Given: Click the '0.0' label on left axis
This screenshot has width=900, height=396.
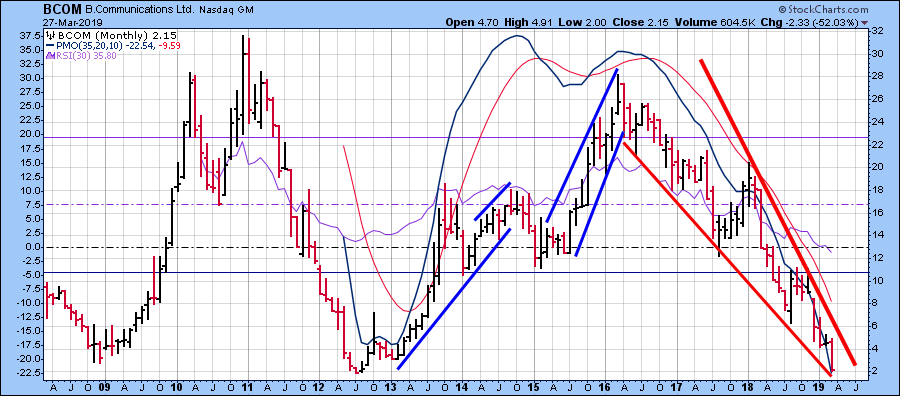Looking at the screenshot, I should click(x=33, y=247).
